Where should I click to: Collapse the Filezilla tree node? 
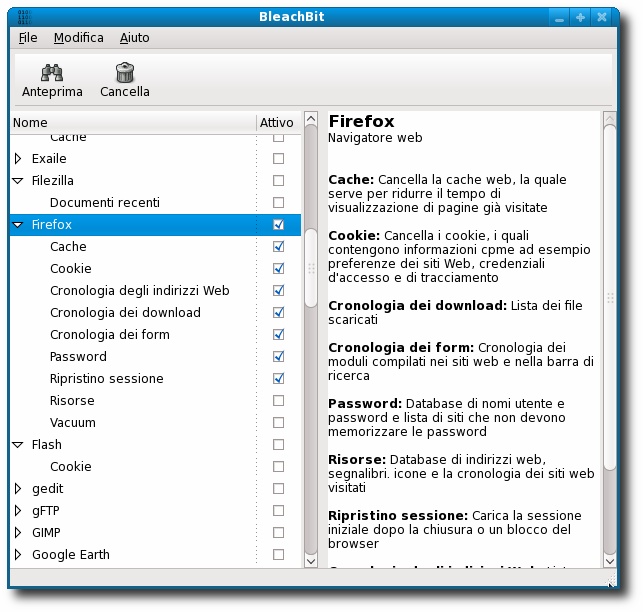pos(18,180)
